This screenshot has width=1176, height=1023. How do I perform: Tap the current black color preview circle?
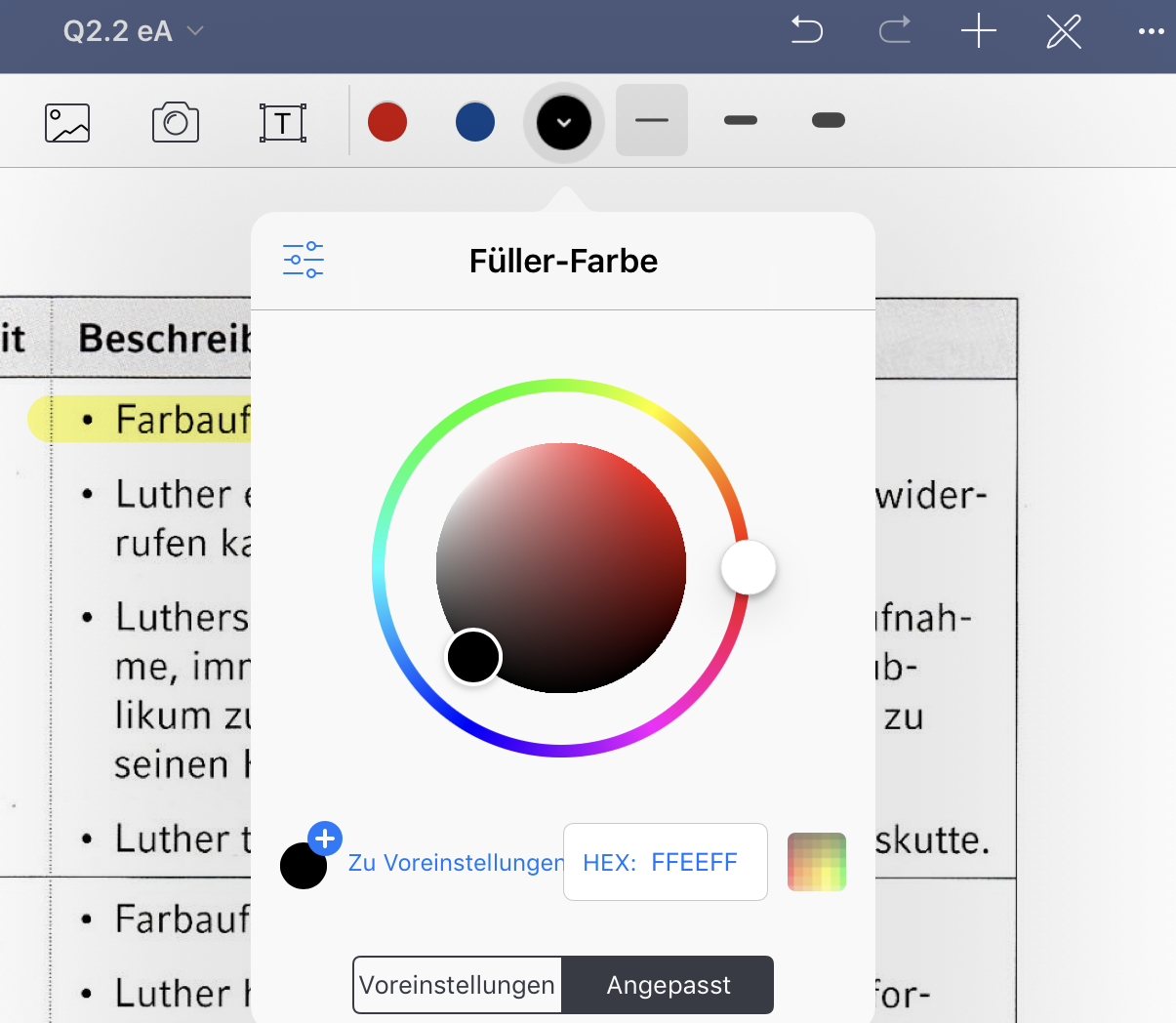click(303, 867)
